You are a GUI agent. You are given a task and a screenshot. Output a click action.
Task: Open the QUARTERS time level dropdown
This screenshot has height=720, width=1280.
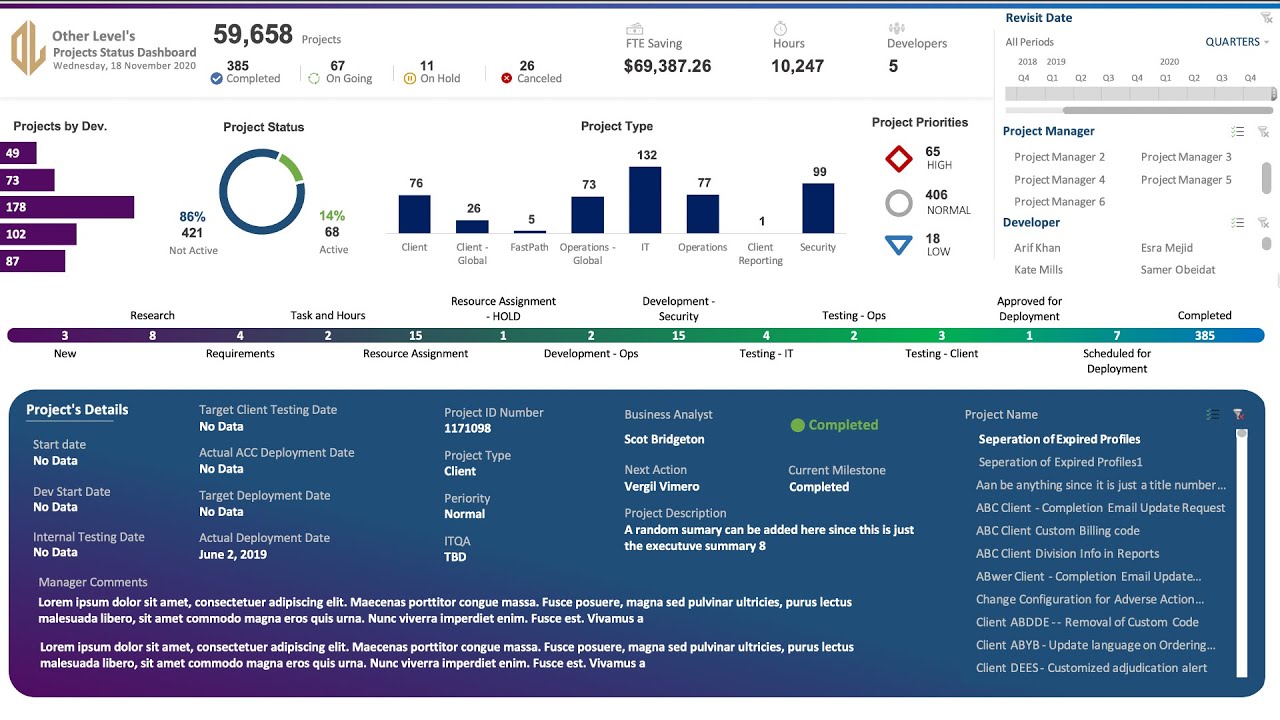tap(1237, 42)
